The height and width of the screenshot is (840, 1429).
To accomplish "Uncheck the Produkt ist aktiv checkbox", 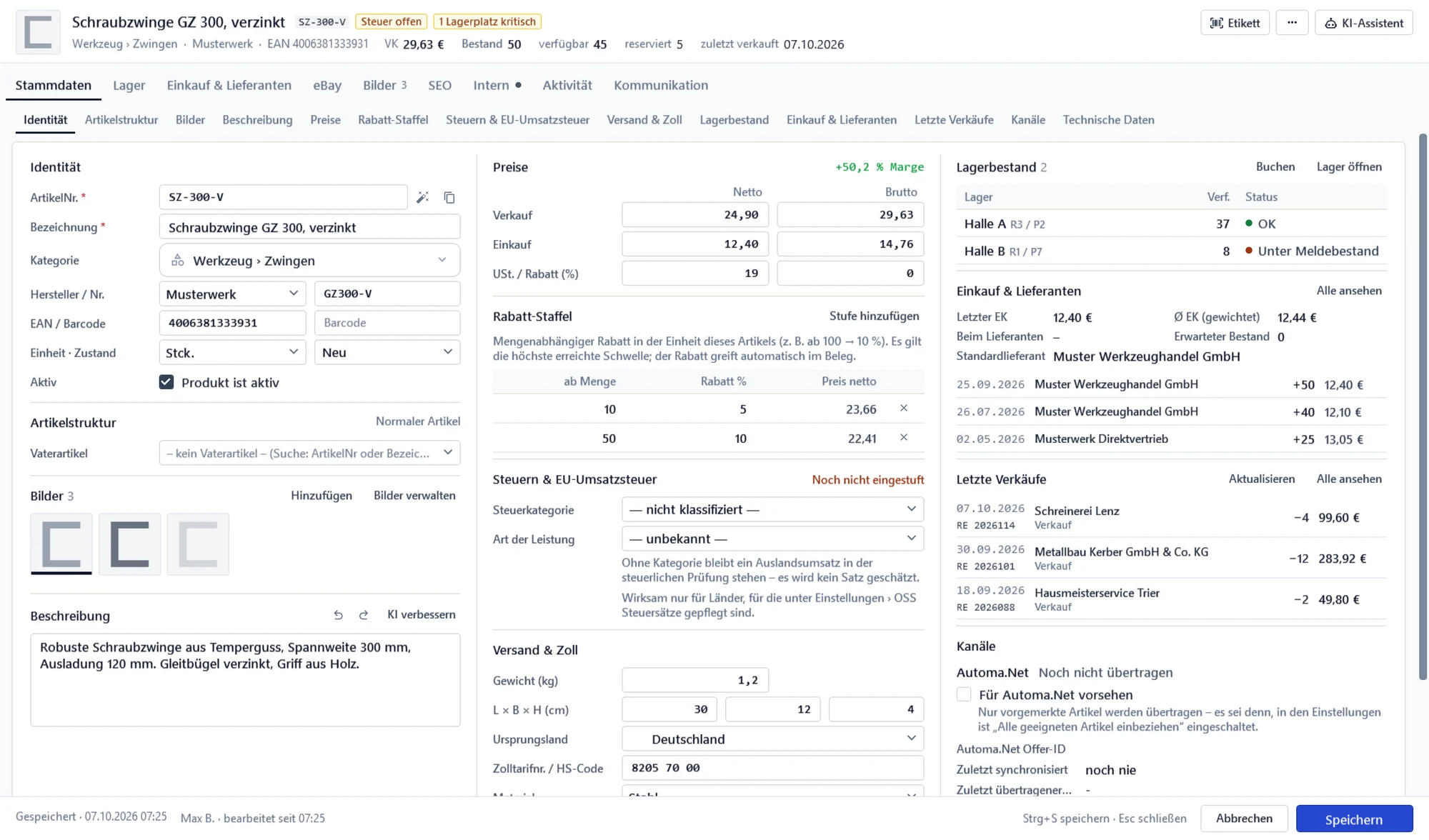I will click(166, 382).
